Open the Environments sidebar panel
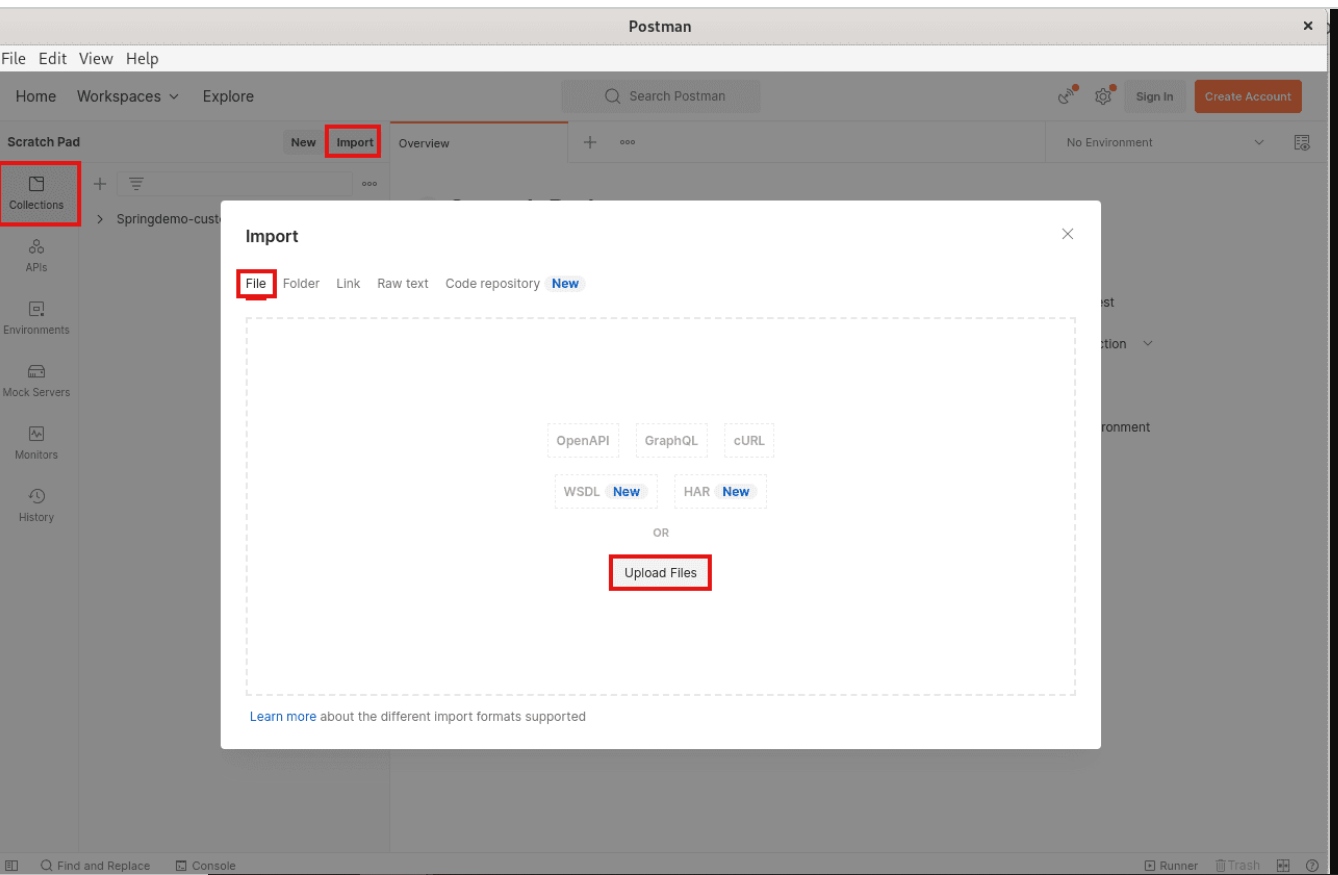 37,318
